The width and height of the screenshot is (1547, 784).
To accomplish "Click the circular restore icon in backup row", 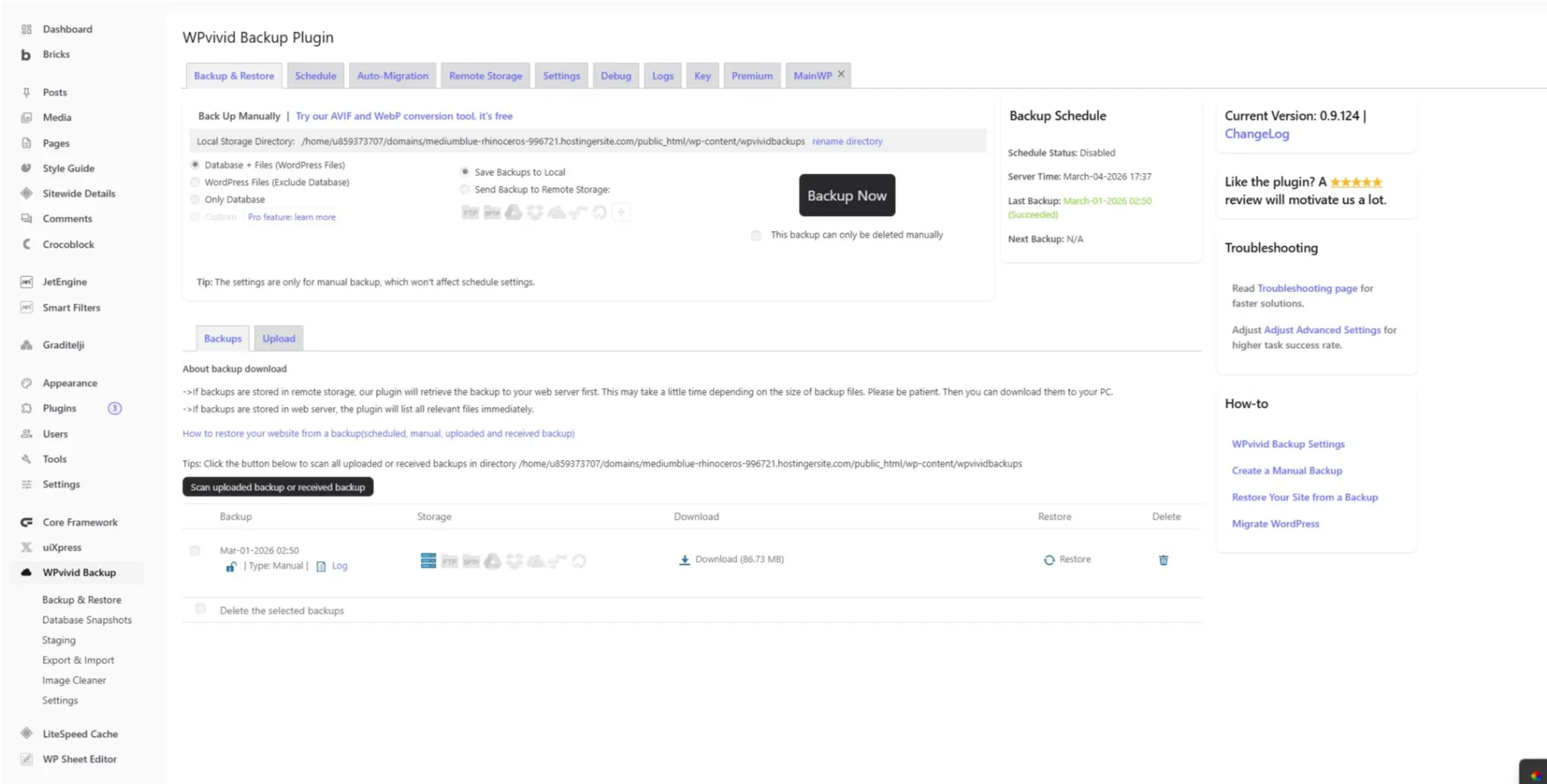I will click(x=1049, y=560).
